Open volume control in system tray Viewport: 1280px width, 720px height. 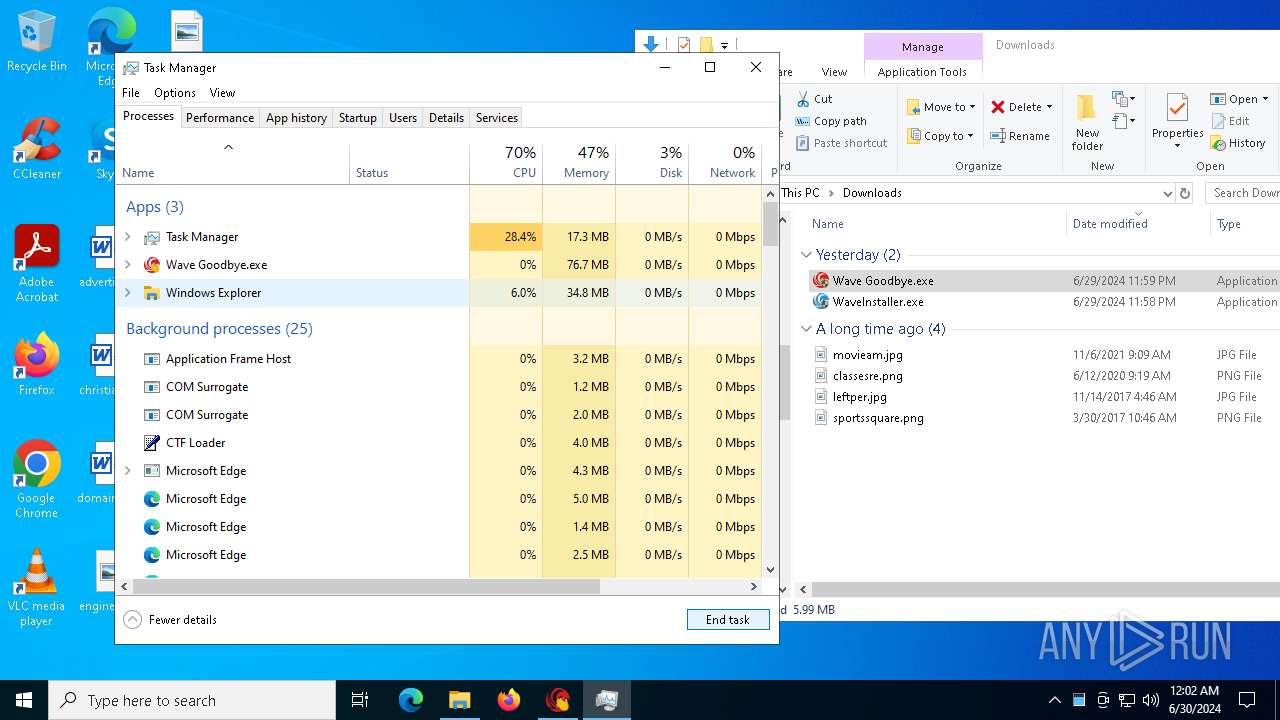1151,700
